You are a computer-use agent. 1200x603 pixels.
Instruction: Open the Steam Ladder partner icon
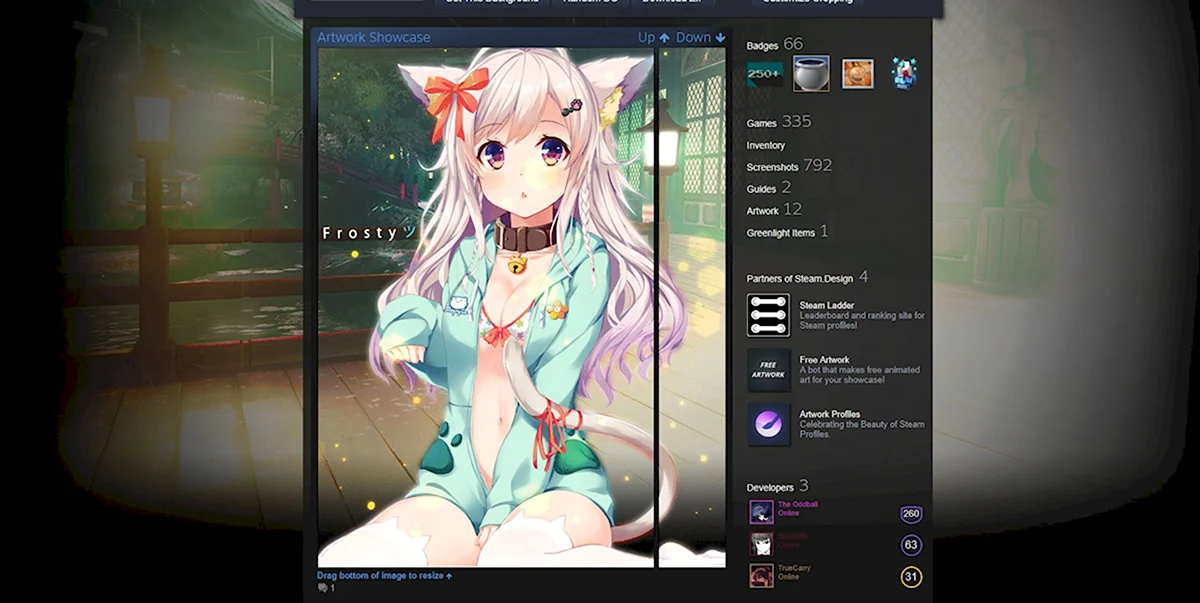tap(768, 315)
